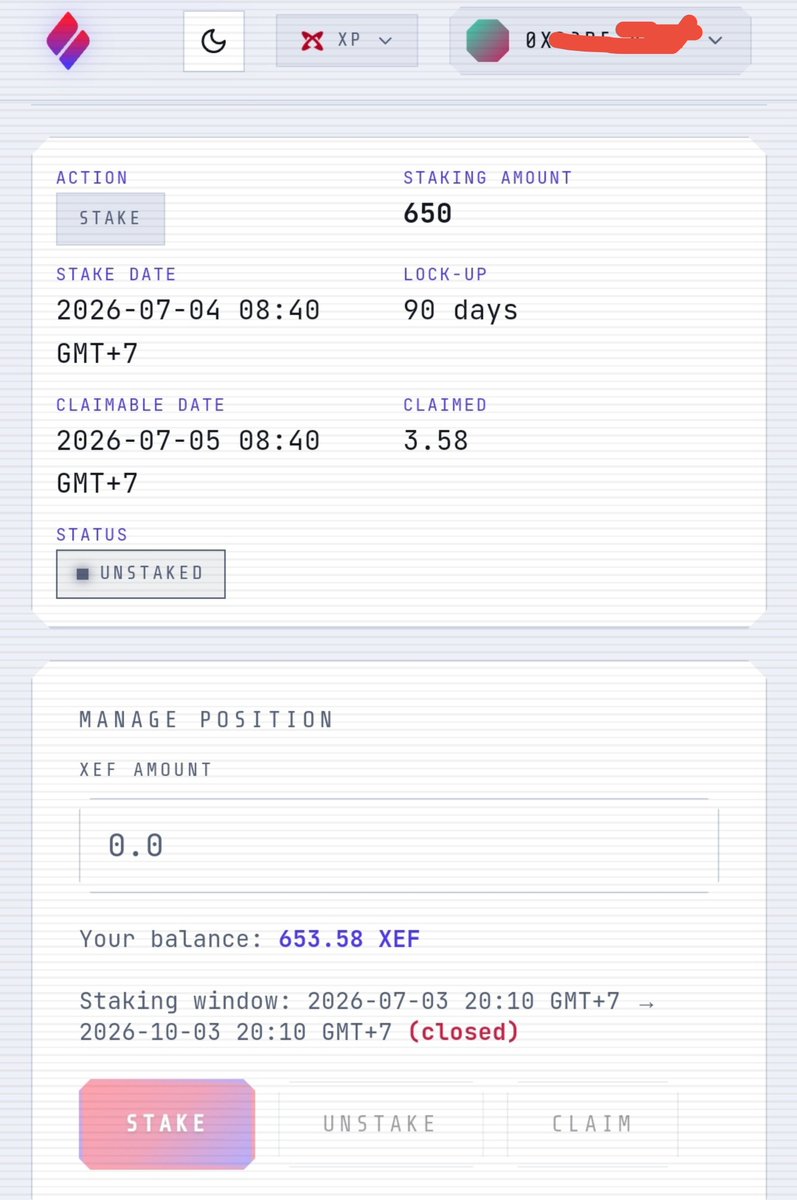Click the UNSTAKED status badge

pyautogui.click(x=141, y=574)
